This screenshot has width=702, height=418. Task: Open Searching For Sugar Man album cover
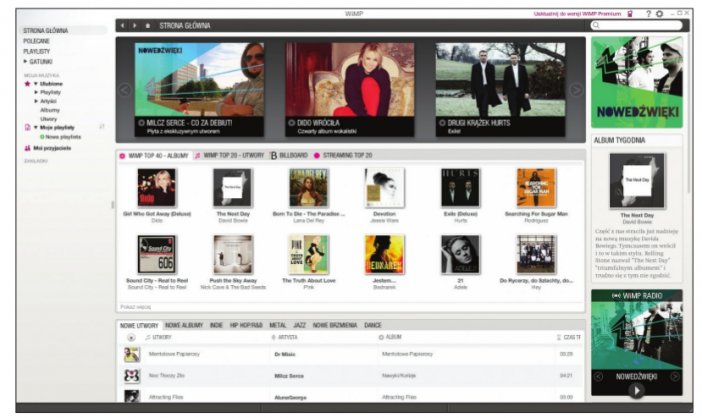coord(536,187)
